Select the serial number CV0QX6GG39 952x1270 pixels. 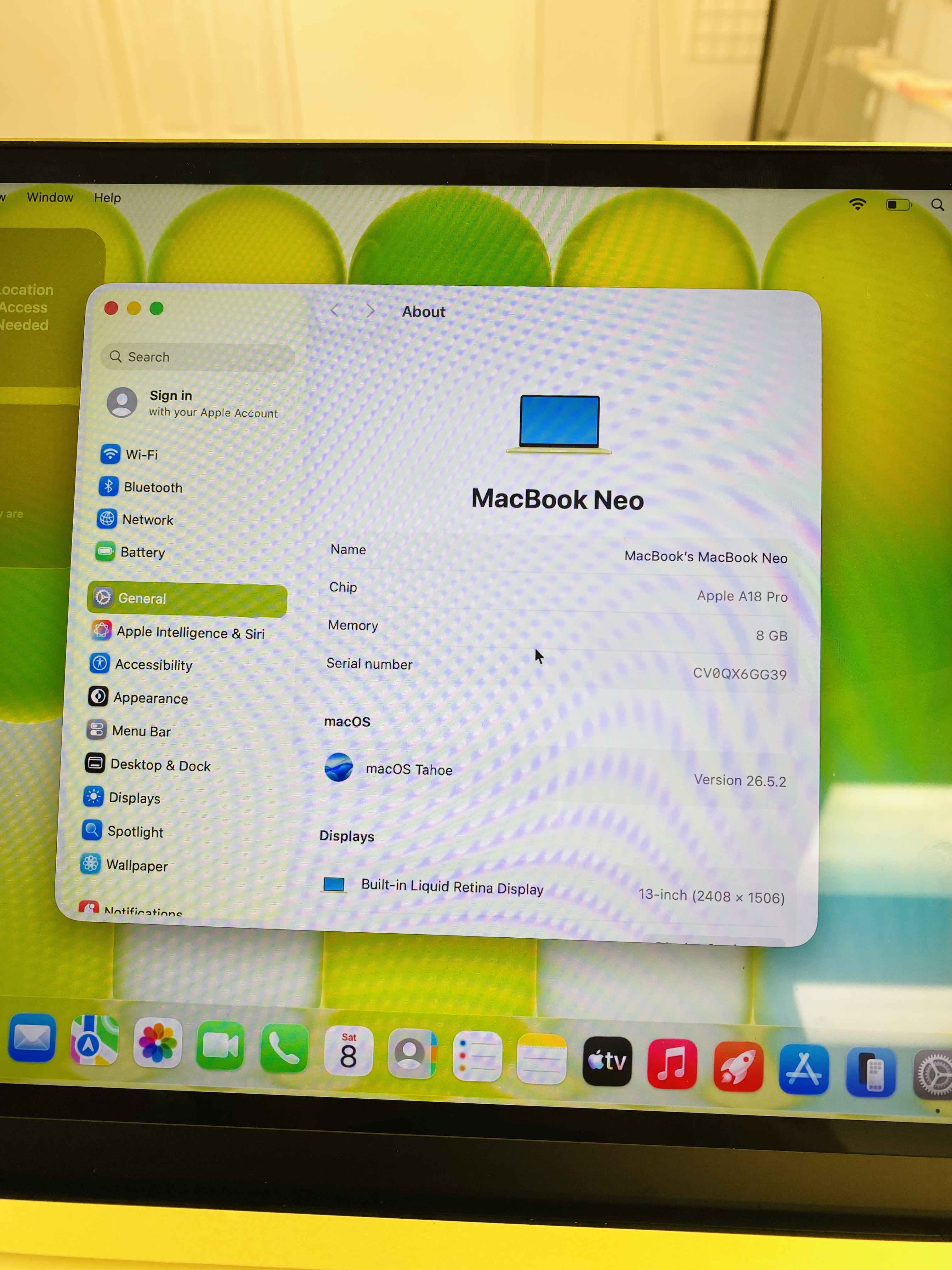(740, 673)
